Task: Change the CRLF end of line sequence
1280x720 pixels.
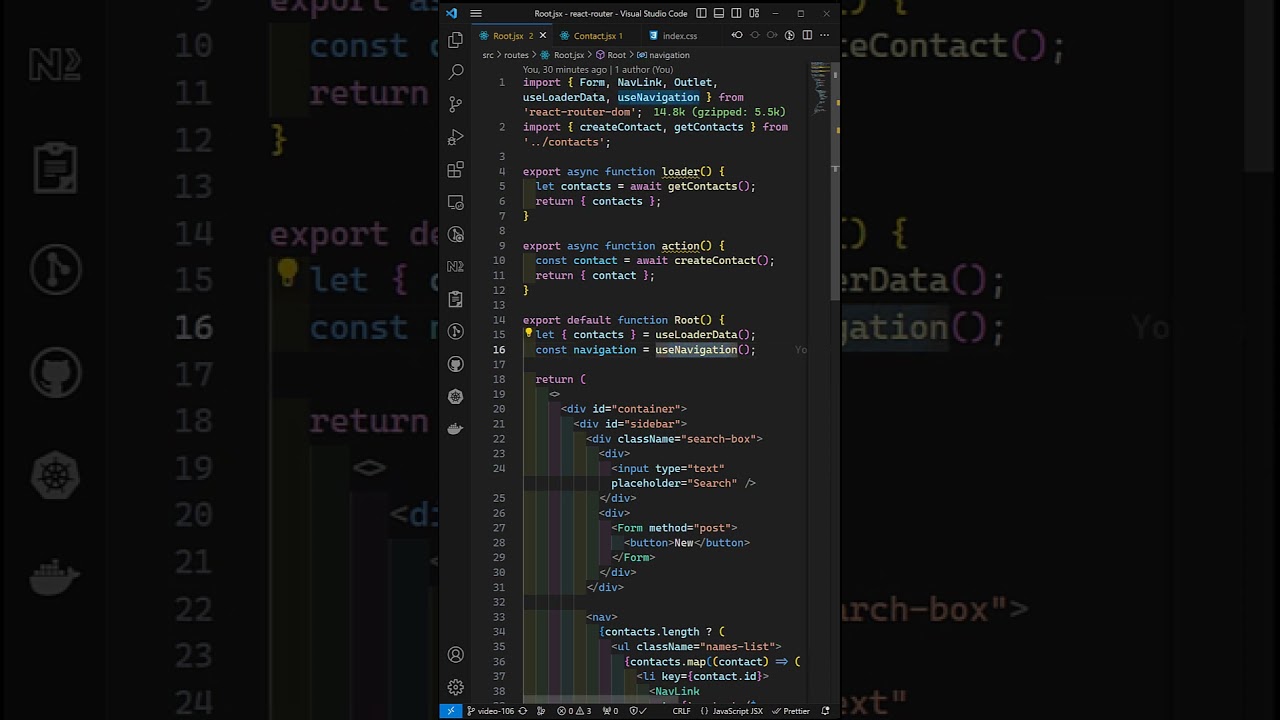Action: 681,711
